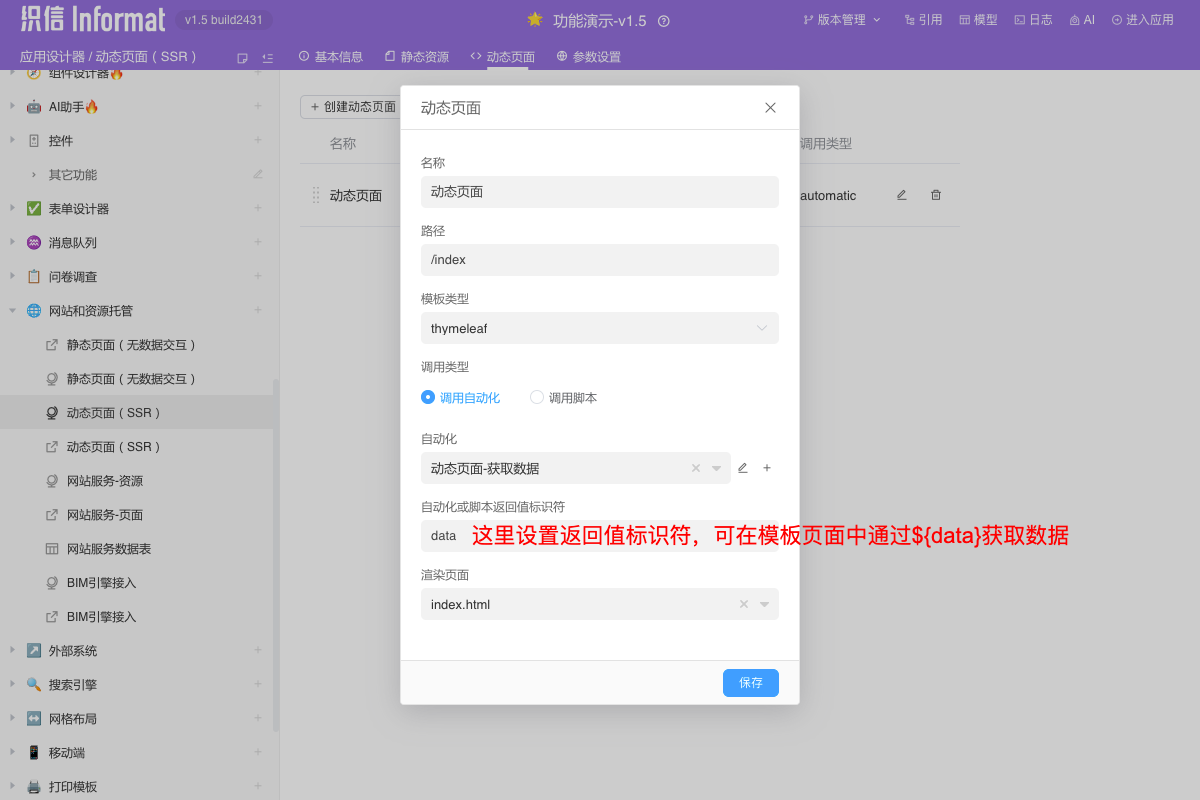Click the plus icon to add new automation
The image size is (1200, 800).
(767, 467)
